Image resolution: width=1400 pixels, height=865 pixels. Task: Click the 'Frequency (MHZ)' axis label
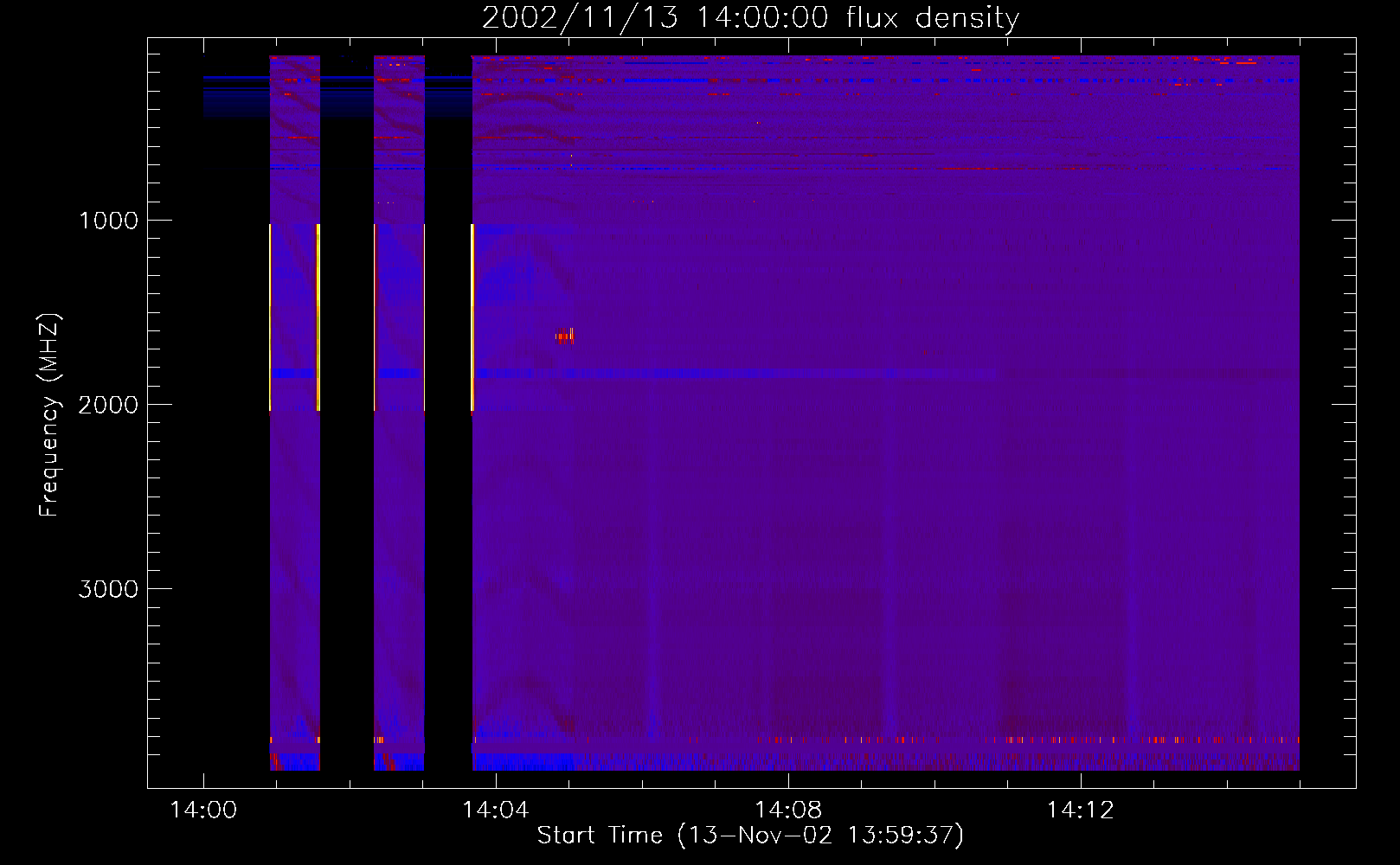click(x=49, y=415)
